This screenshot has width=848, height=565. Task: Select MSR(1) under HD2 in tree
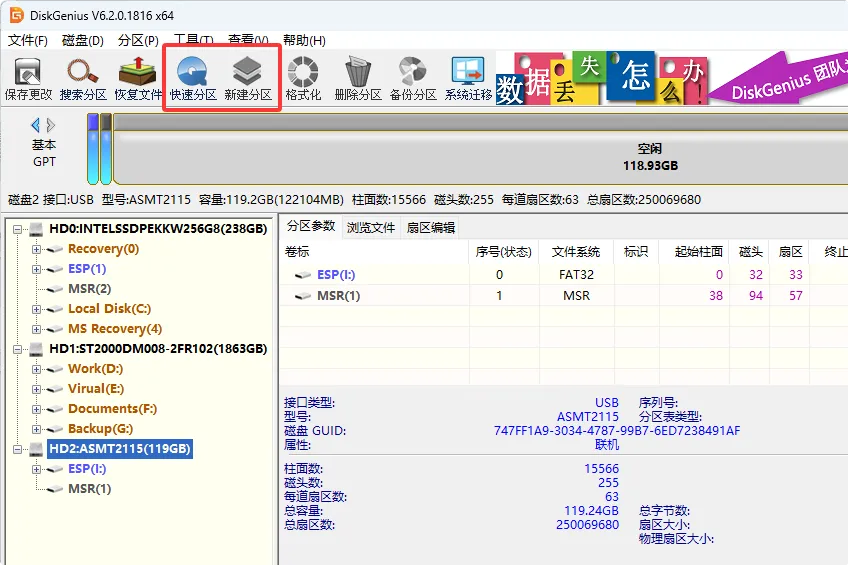[89, 489]
